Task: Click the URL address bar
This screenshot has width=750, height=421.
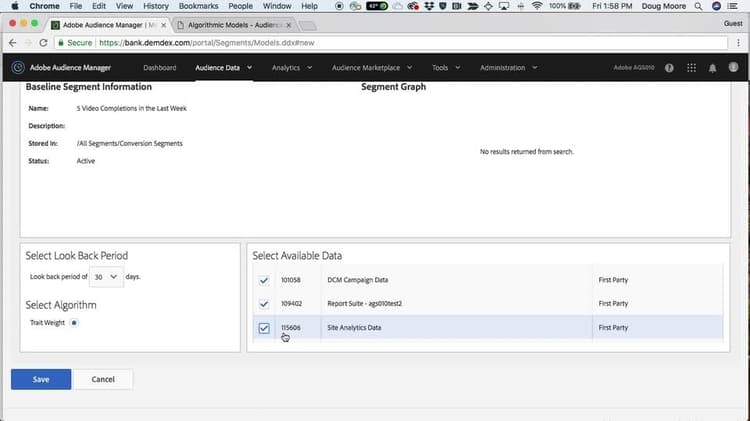Action: [x=391, y=43]
